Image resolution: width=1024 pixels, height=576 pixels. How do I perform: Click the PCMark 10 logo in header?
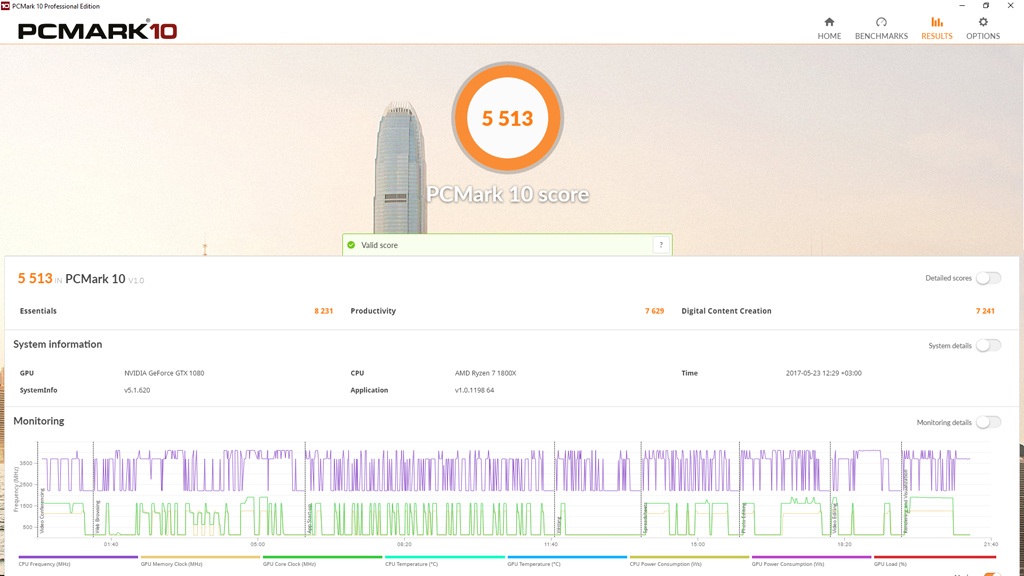pyautogui.click(x=97, y=31)
